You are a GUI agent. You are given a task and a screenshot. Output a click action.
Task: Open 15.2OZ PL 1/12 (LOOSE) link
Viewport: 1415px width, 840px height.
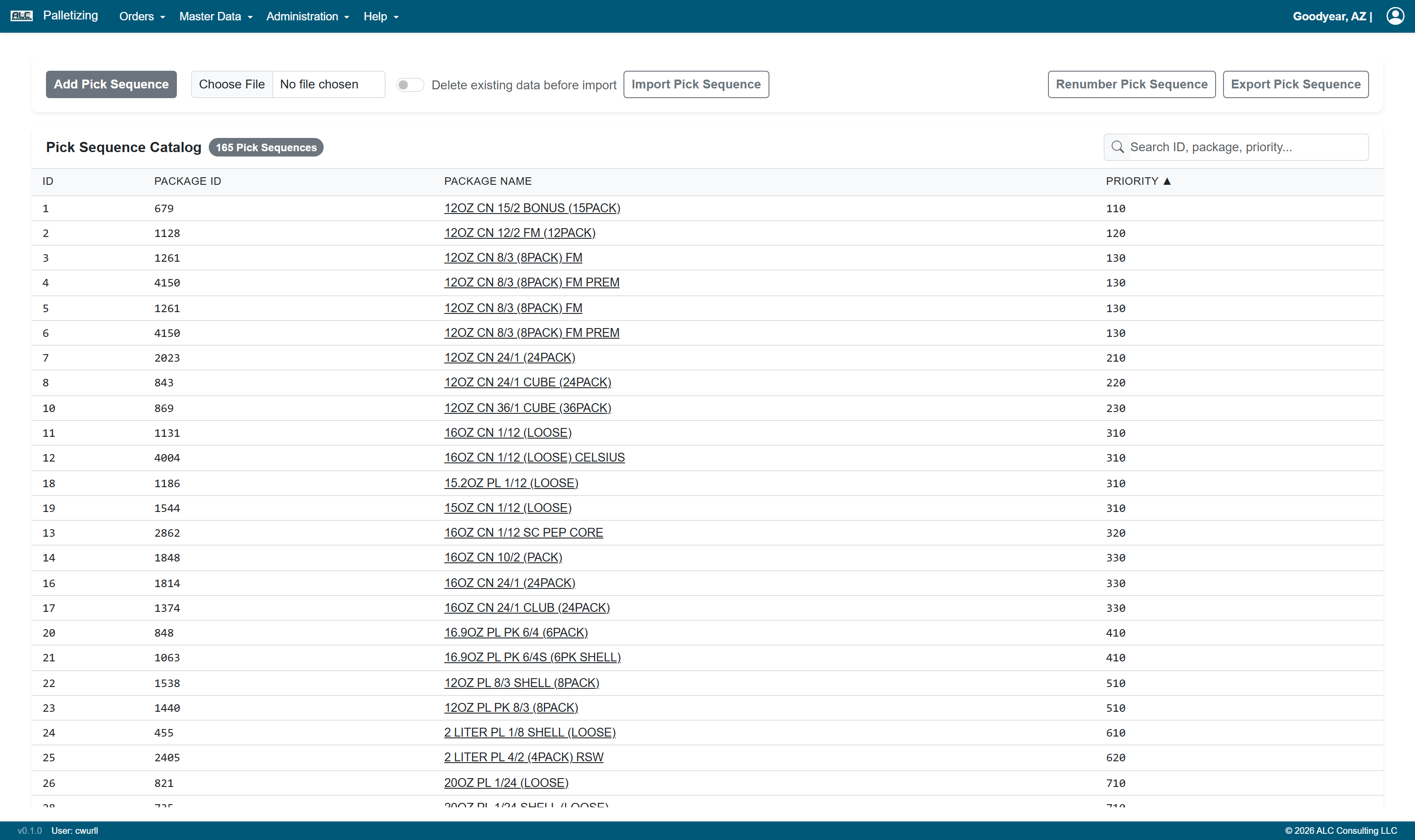tap(511, 483)
